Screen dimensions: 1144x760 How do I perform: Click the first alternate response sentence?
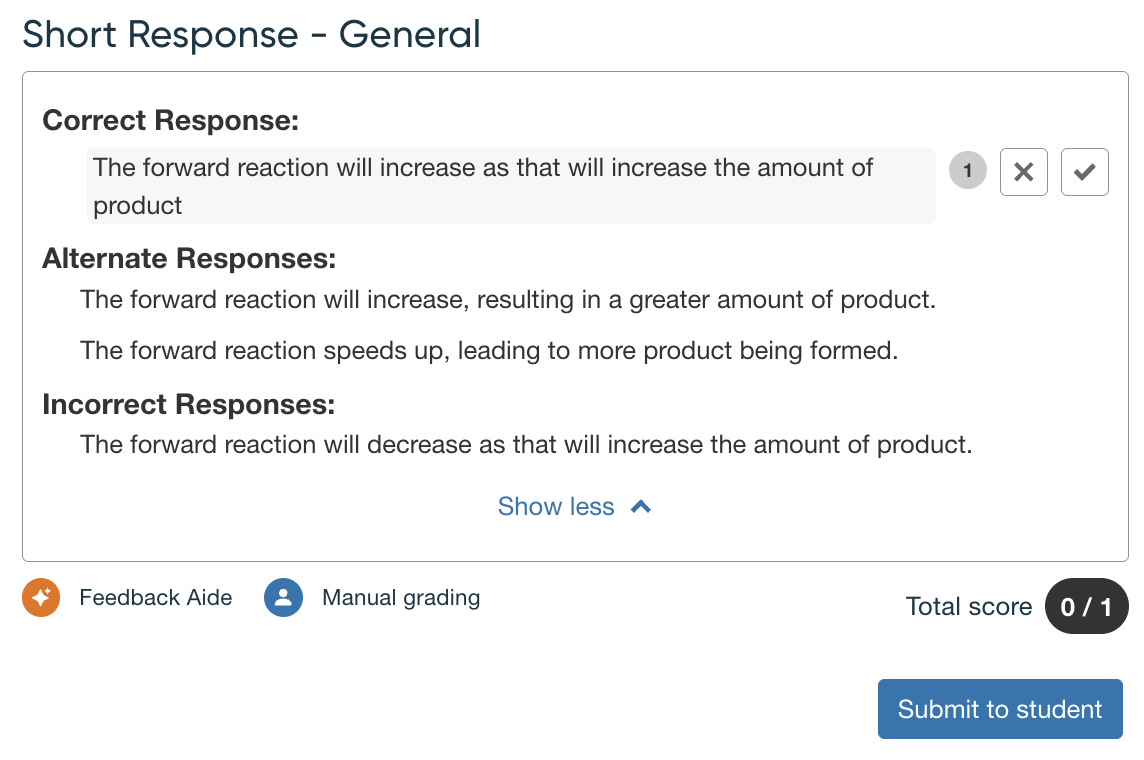(508, 299)
